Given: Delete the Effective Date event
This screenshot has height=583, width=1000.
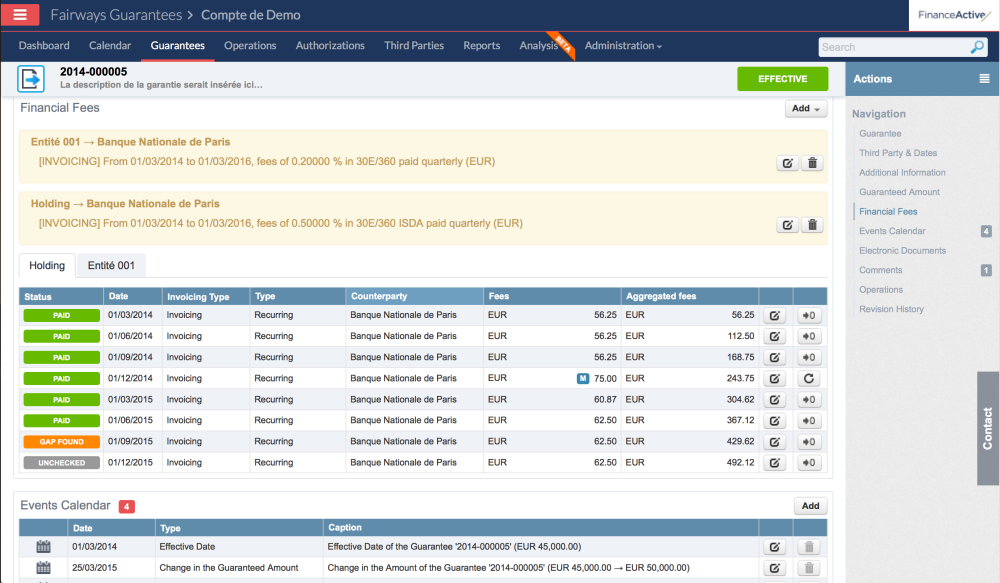Looking at the screenshot, I should pyautogui.click(x=809, y=547).
